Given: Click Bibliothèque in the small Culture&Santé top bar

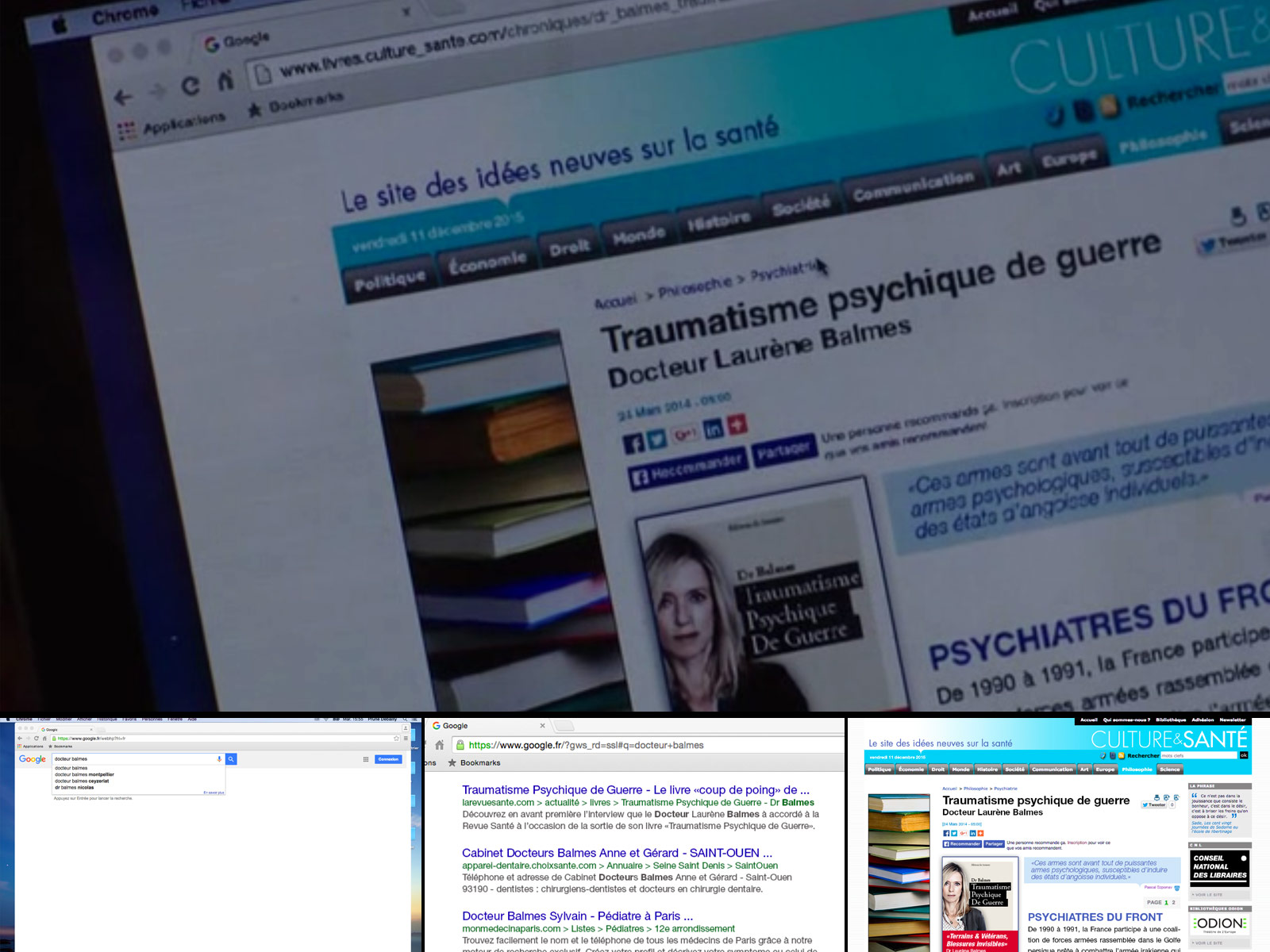Looking at the screenshot, I should point(1171,720).
